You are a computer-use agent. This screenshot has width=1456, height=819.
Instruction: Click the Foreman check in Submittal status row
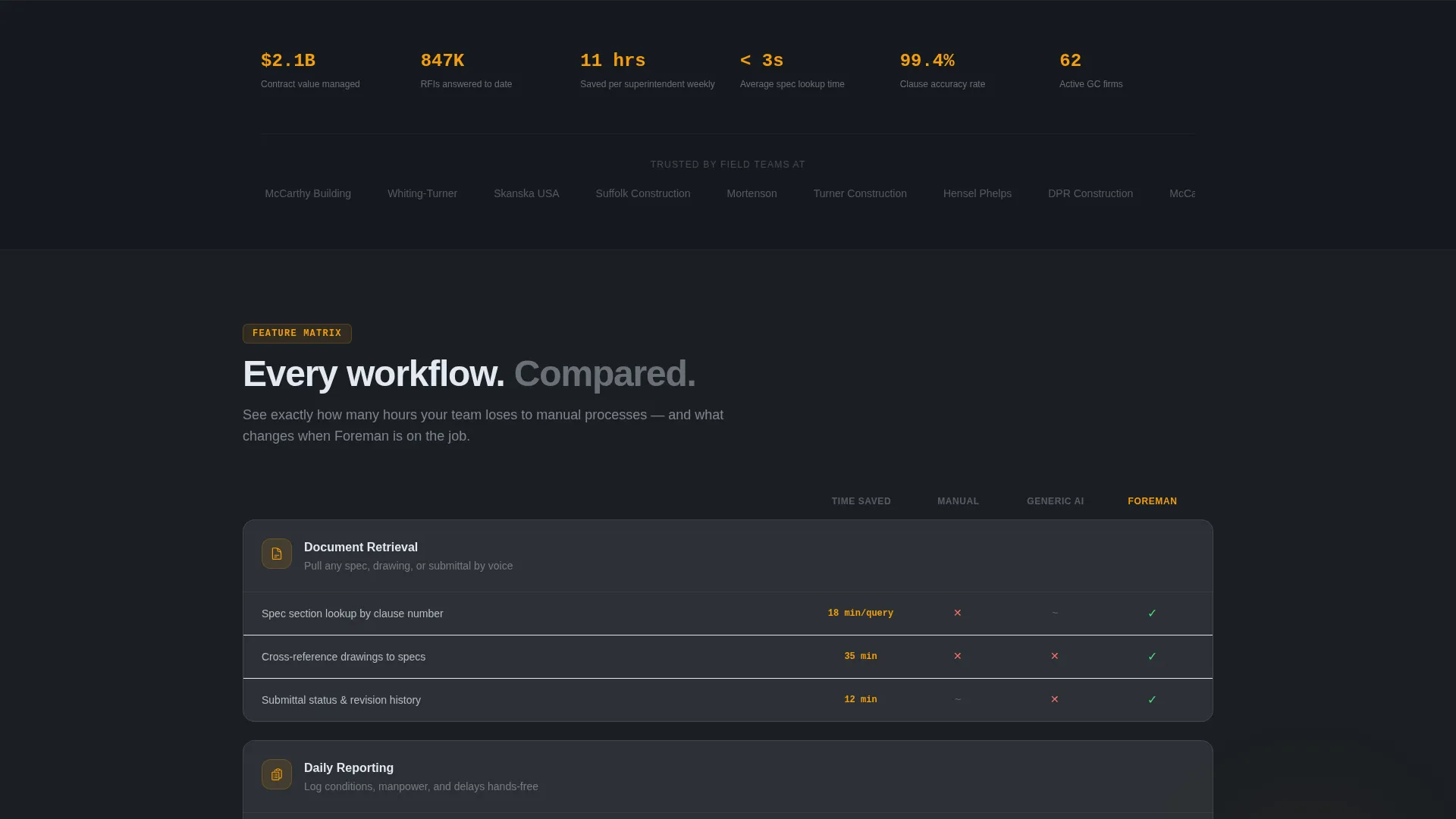coord(1152,699)
